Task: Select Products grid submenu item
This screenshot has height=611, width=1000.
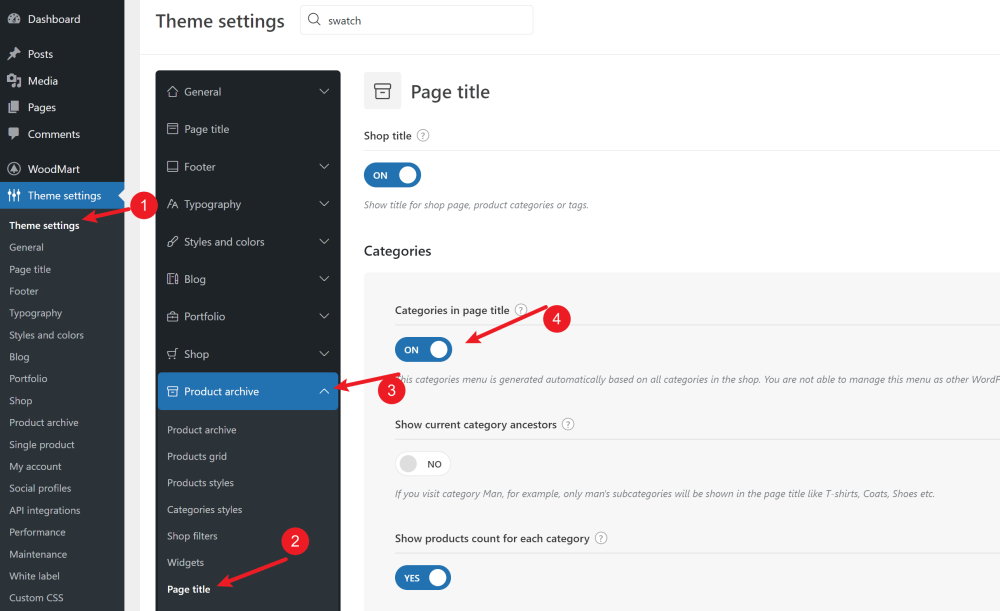Action: pos(197,457)
